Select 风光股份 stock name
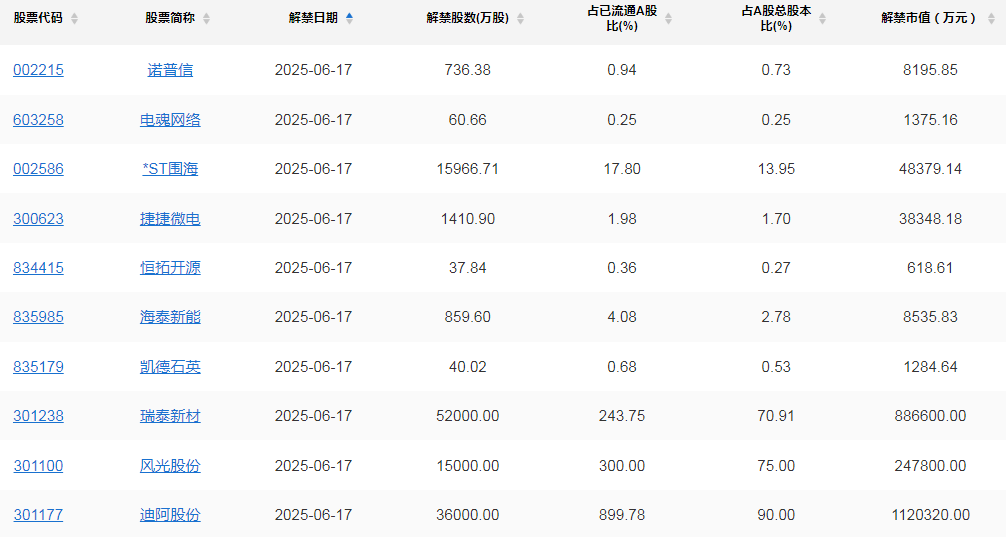Viewport: 1006px width, 537px height. click(x=170, y=466)
